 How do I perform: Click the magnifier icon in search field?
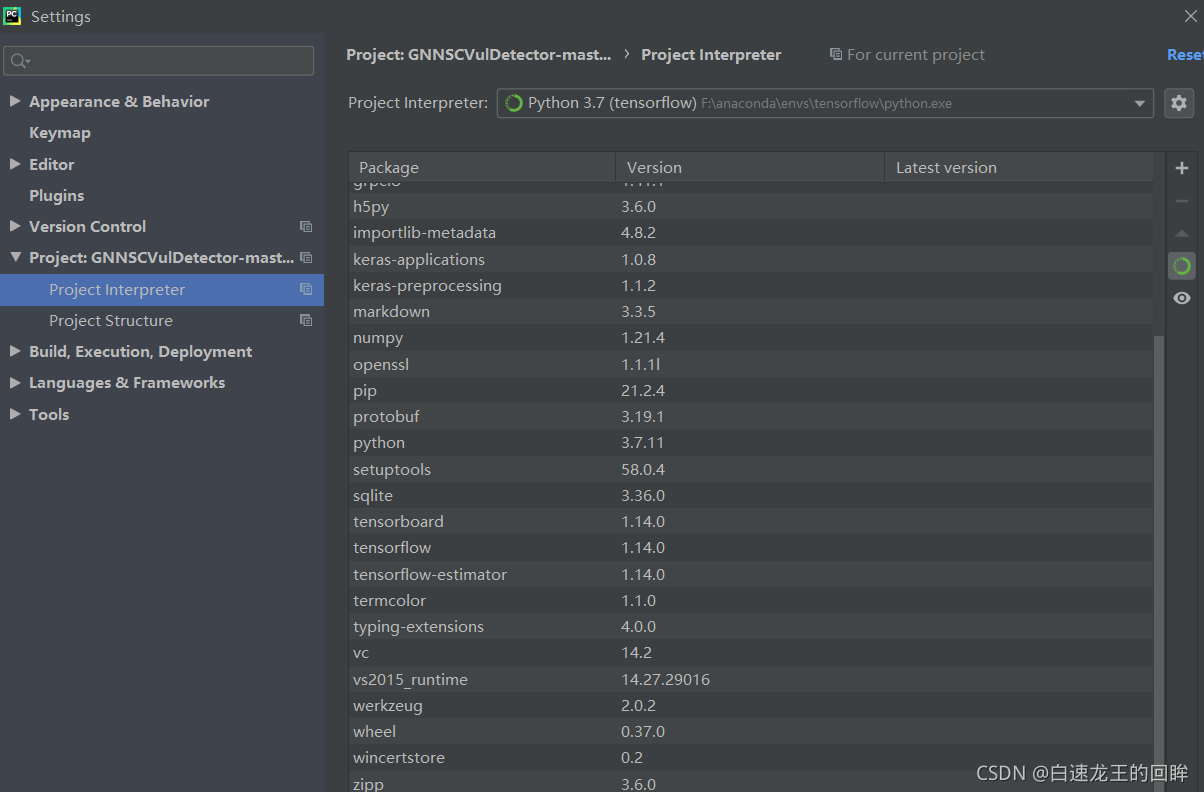click(x=19, y=61)
